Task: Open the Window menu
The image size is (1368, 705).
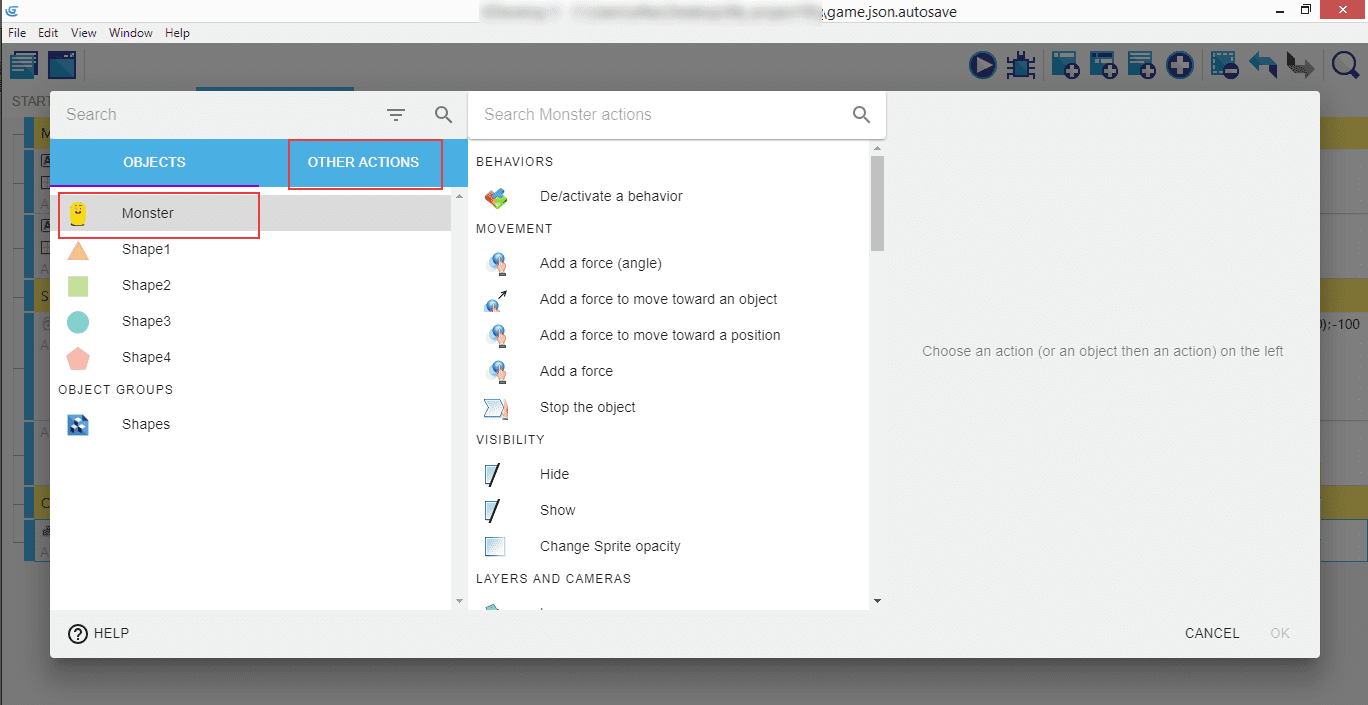Action: click(x=131, y=33)
